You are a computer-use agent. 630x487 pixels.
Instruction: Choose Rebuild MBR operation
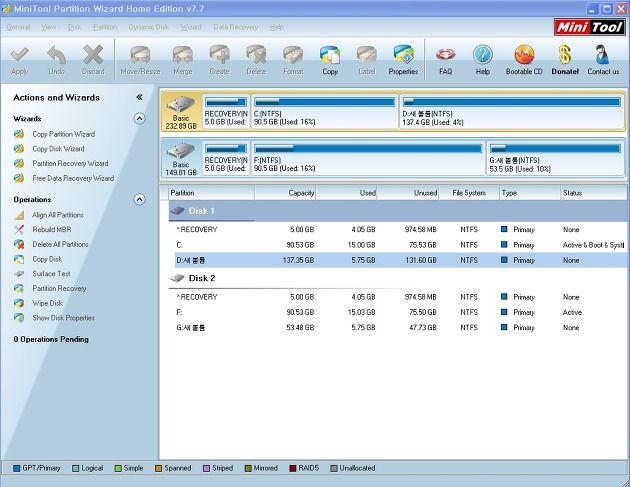52,229
